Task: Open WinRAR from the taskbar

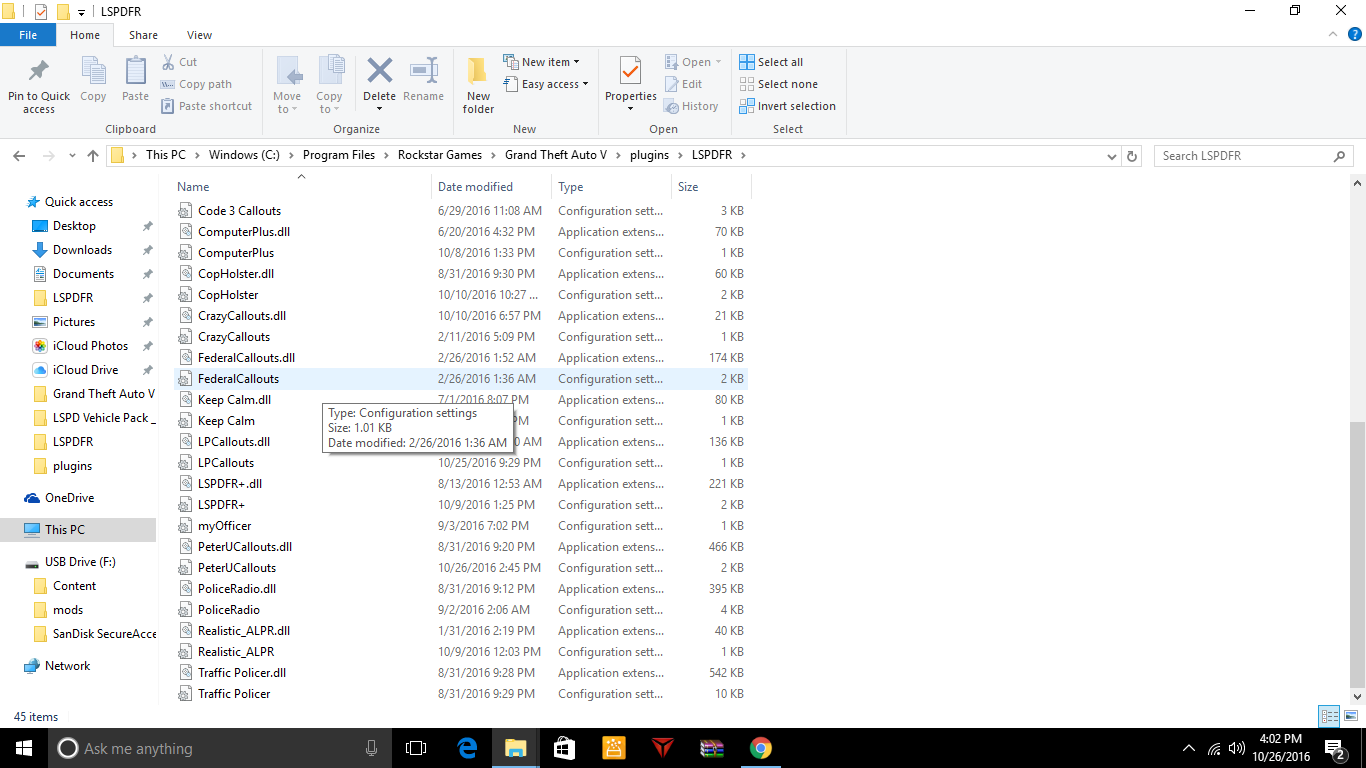Action: [x=711, y=748]
